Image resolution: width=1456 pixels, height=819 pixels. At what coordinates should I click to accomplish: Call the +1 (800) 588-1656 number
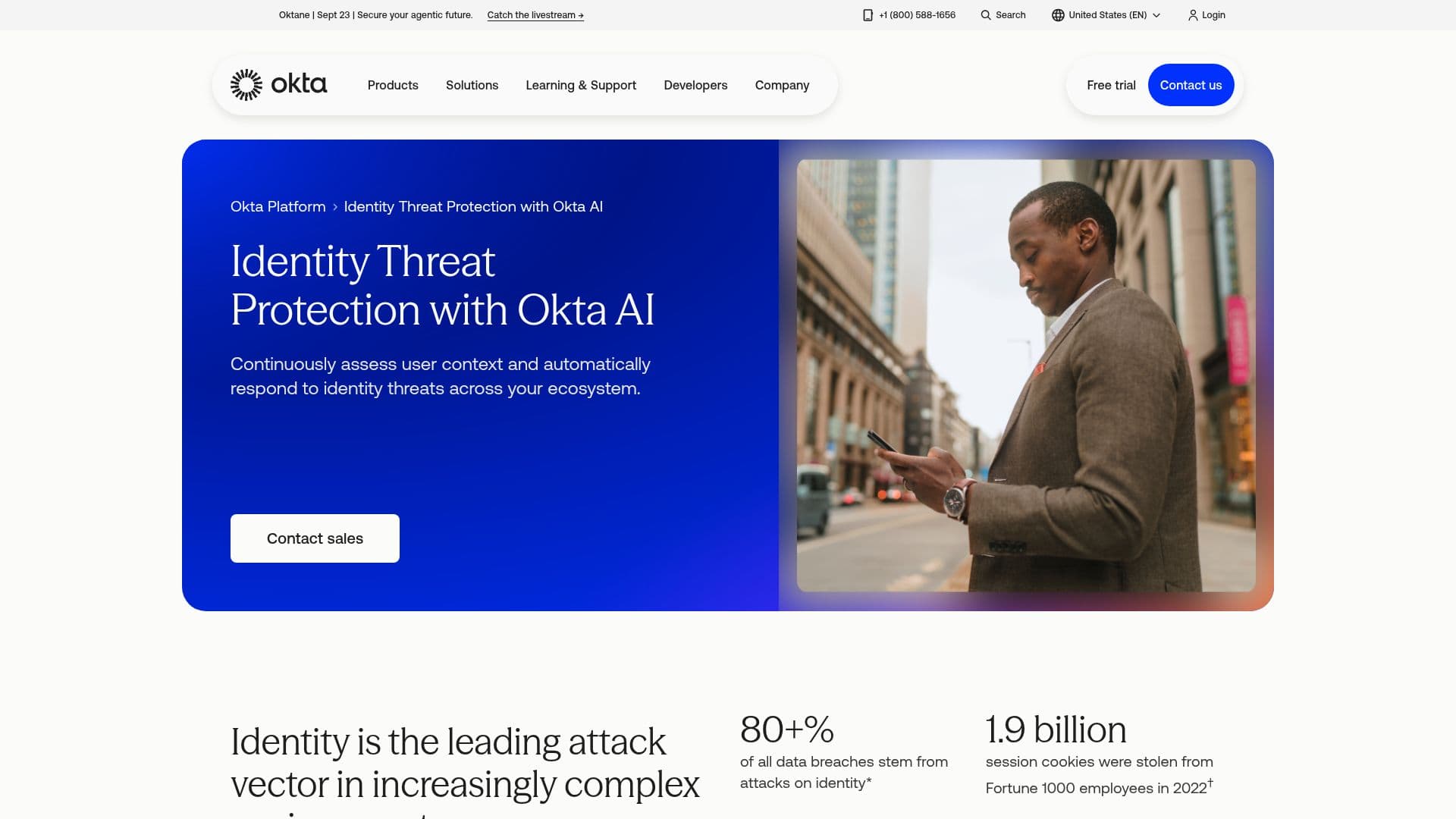[x=917, y=15]
